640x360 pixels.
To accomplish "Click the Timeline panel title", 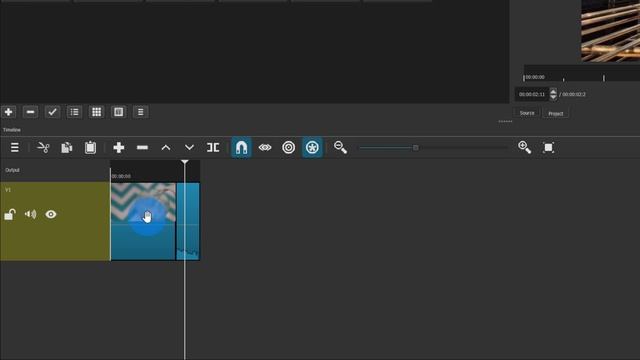I will (12, 130).
